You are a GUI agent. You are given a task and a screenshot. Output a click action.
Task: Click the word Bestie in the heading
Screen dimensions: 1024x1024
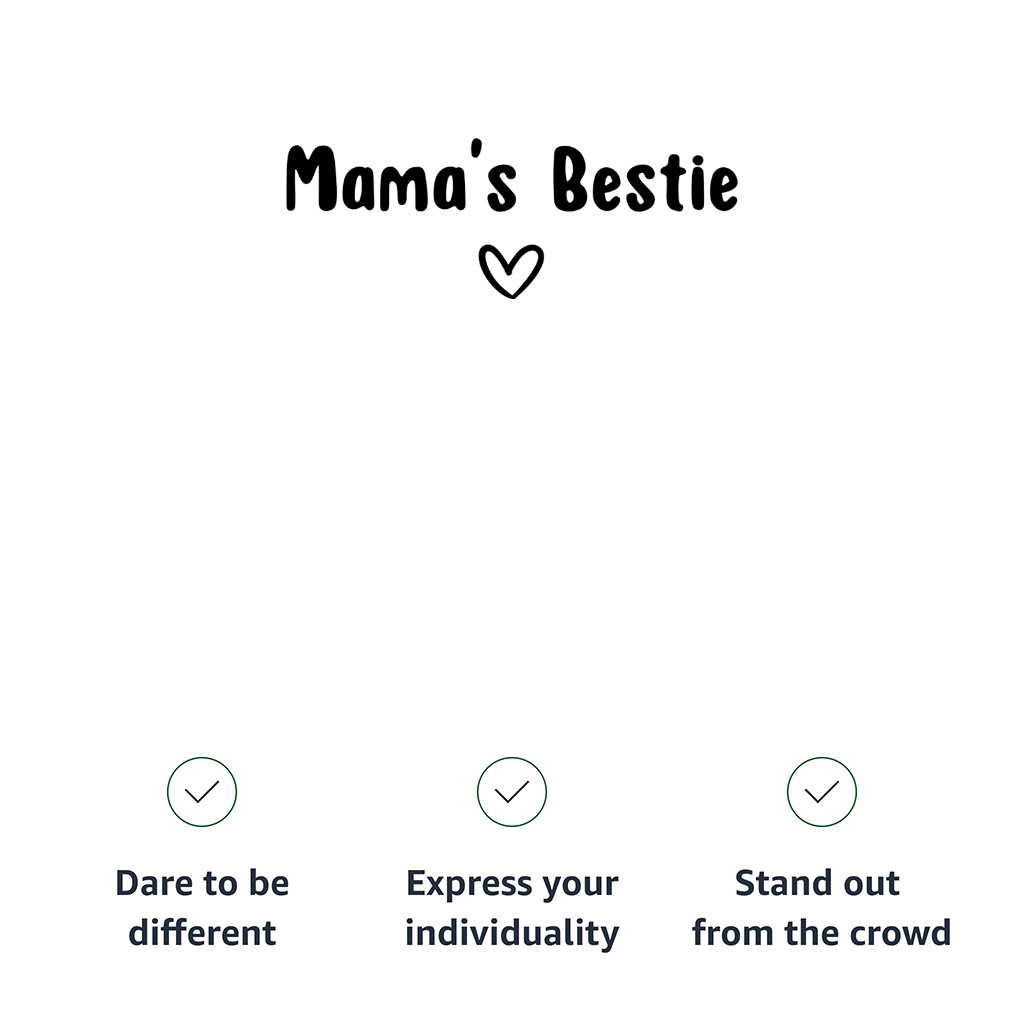pyautogui.click(x=646, y=180)
